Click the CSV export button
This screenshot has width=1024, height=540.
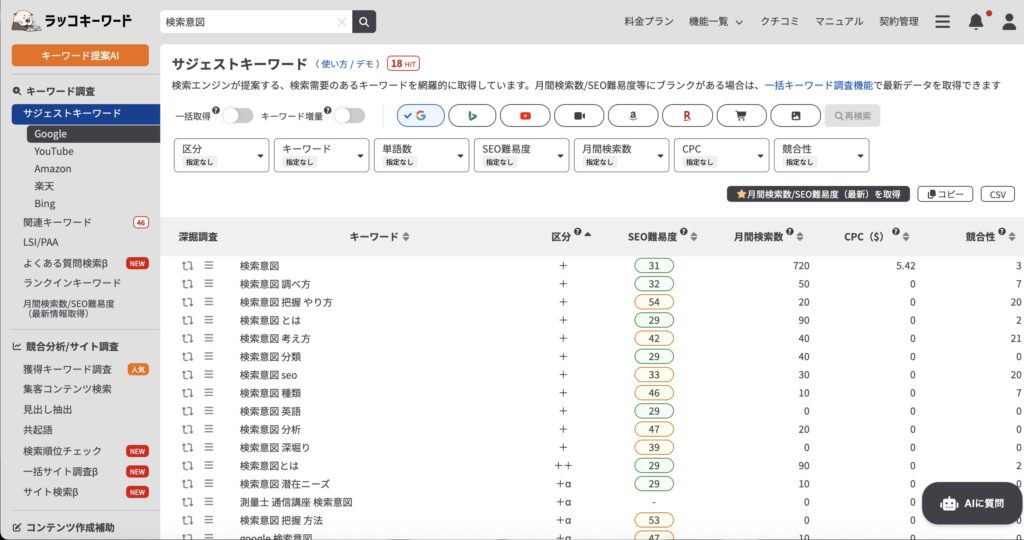997,194
